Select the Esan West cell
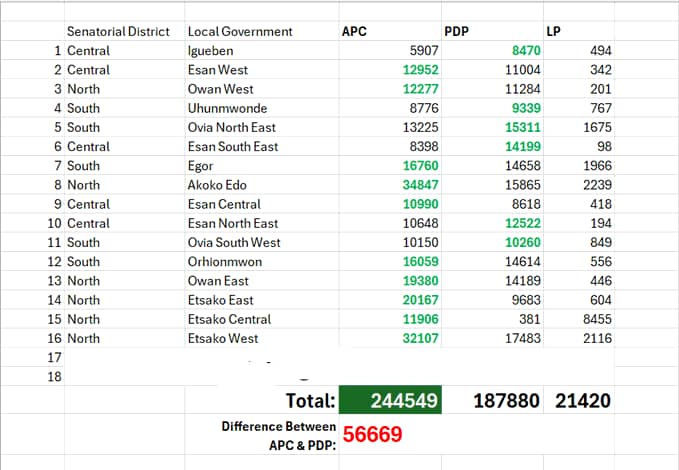679x470 pixels. 262,69
